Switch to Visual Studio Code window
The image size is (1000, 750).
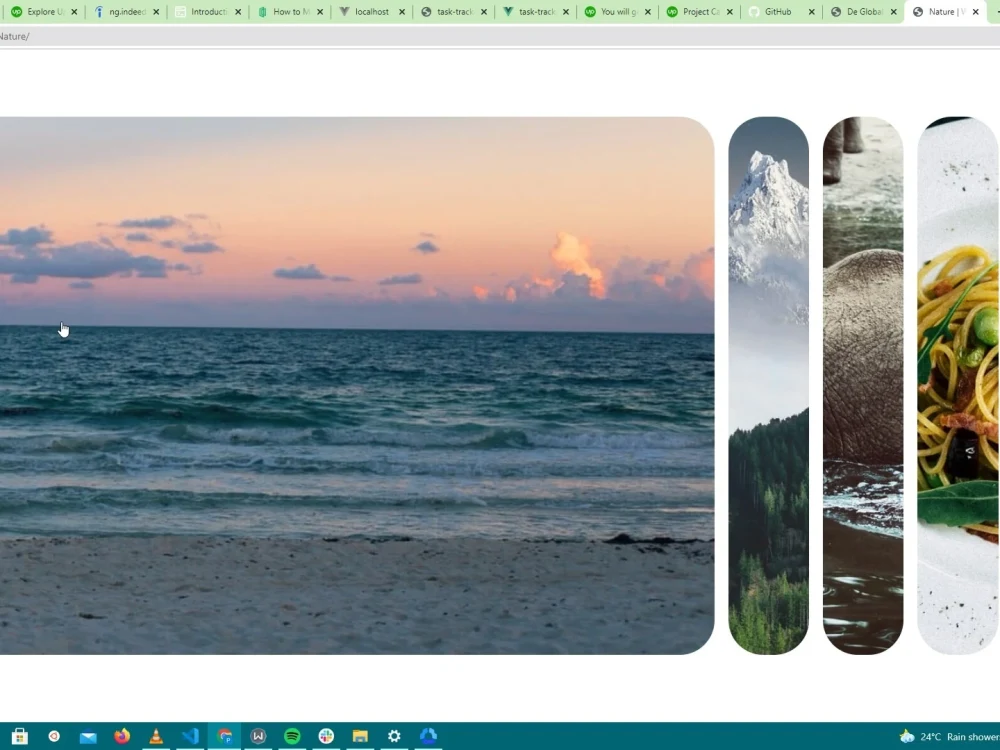190,736
